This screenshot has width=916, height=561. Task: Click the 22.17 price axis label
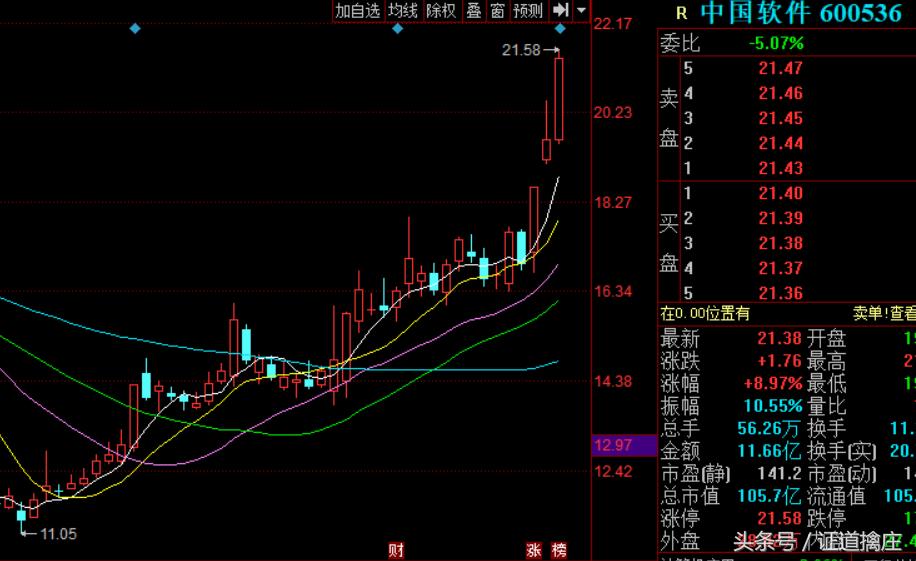[613, 24]
